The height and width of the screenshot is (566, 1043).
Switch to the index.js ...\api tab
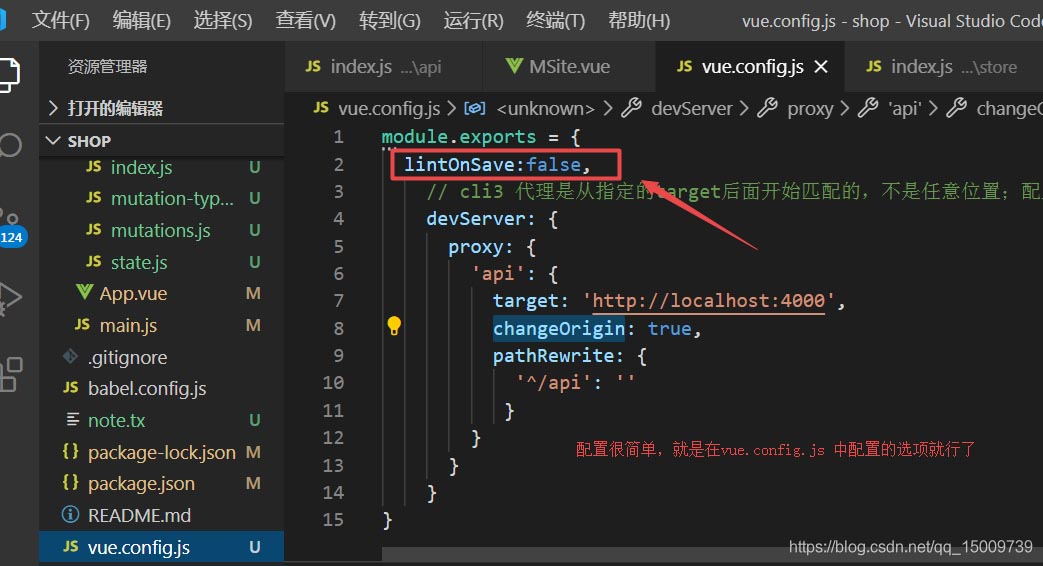pos(384,67)
